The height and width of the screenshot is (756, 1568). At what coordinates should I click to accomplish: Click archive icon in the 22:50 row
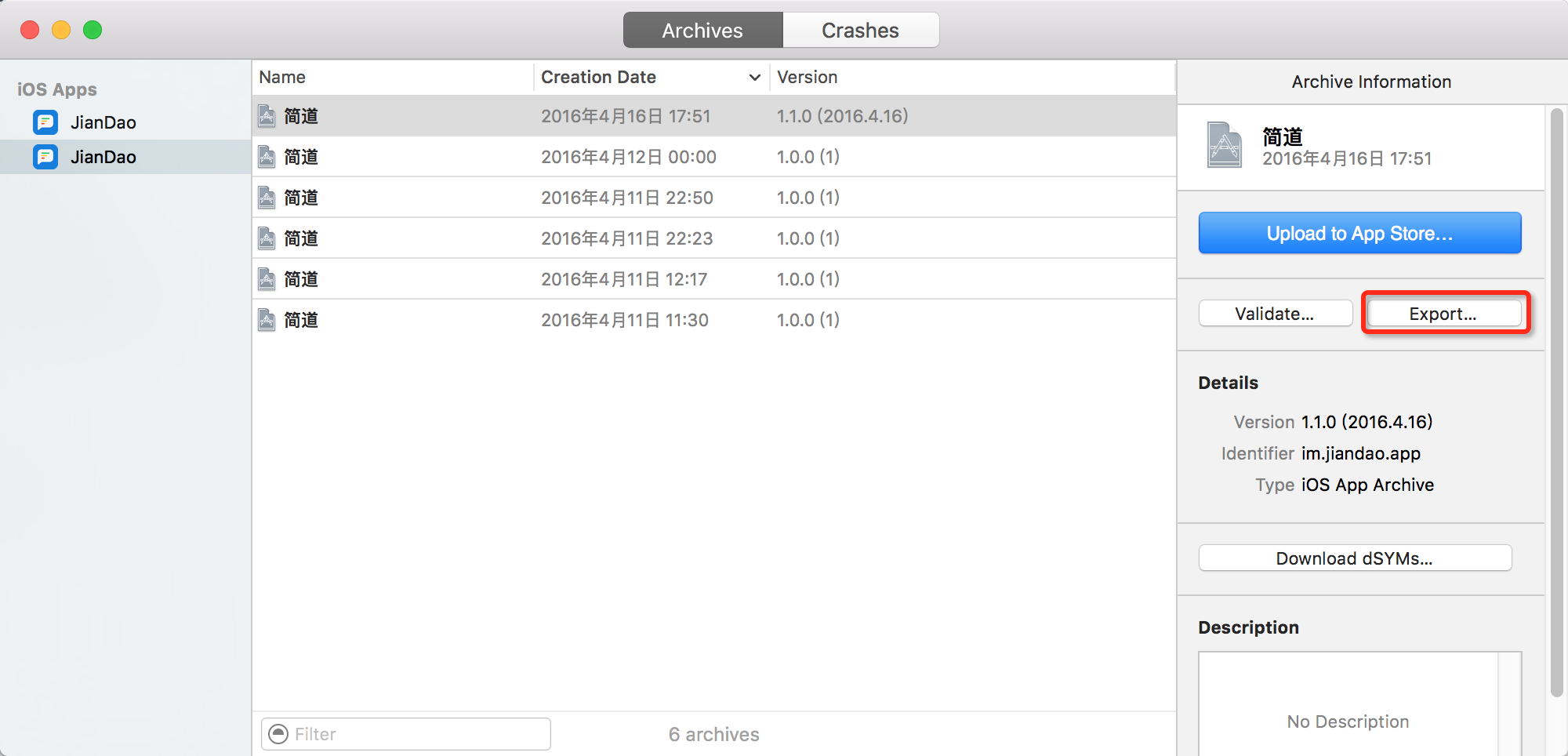[267, 198]
